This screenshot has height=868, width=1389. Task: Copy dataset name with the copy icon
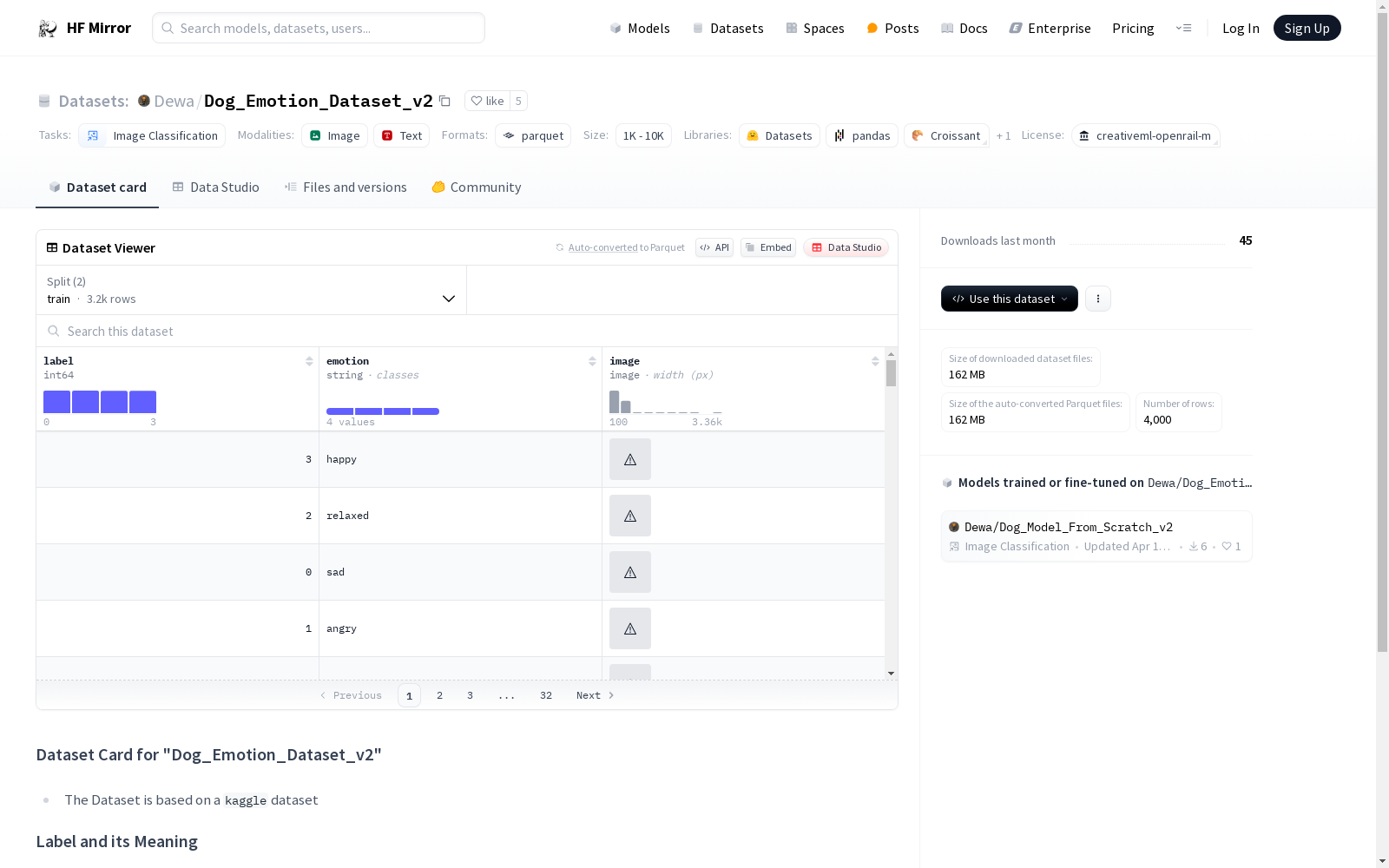pyautogui.click(x=444, y=101)
